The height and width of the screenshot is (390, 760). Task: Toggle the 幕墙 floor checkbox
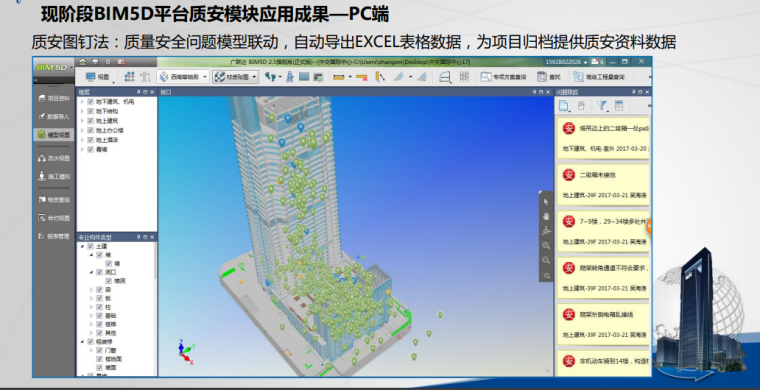coord(90,149)
